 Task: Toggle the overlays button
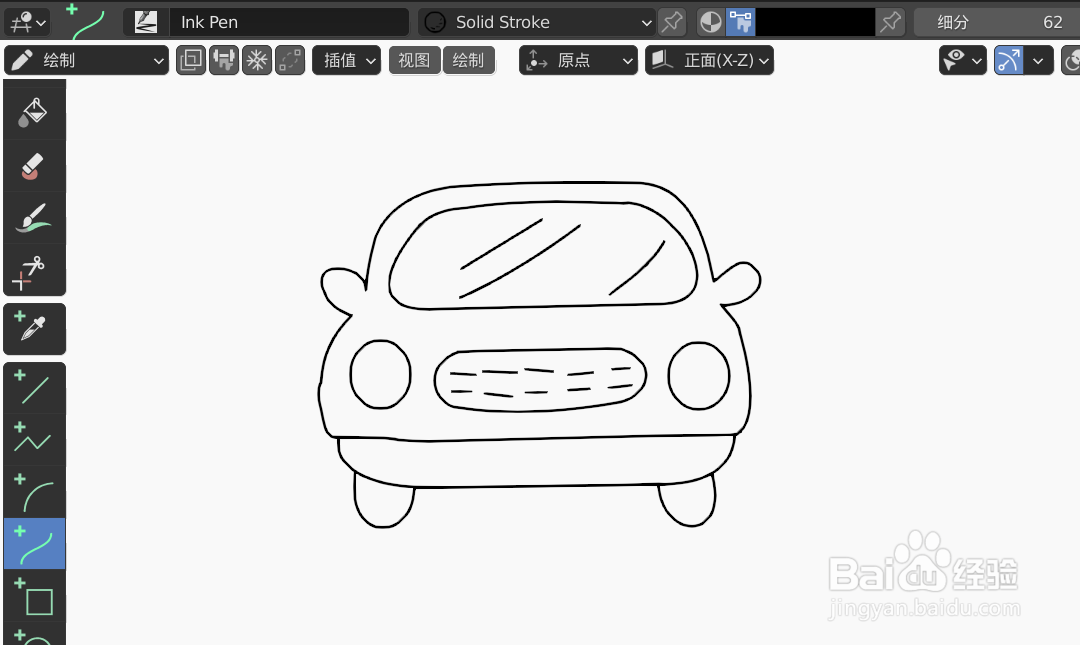(x=1071, y=61)
